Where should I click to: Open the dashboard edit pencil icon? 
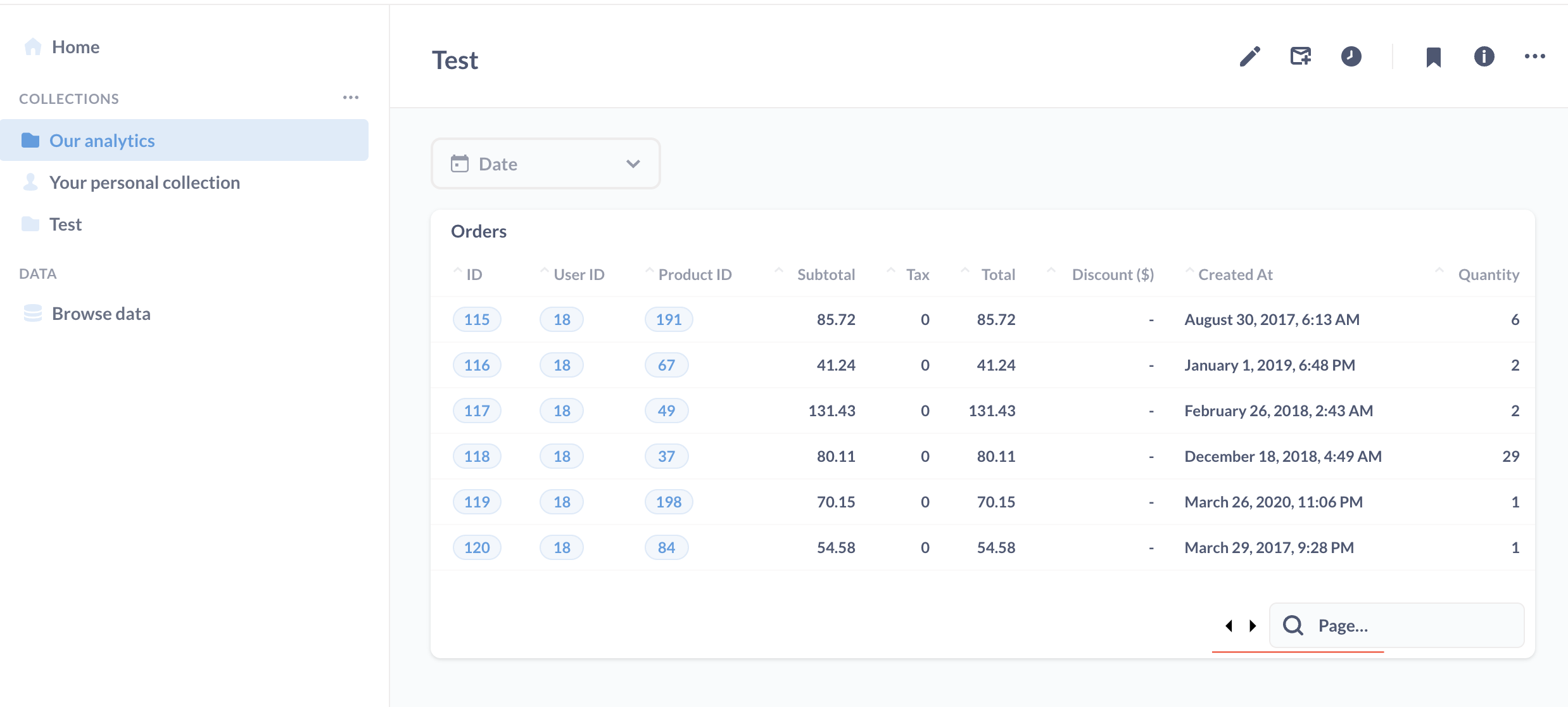pos(1249,57)
